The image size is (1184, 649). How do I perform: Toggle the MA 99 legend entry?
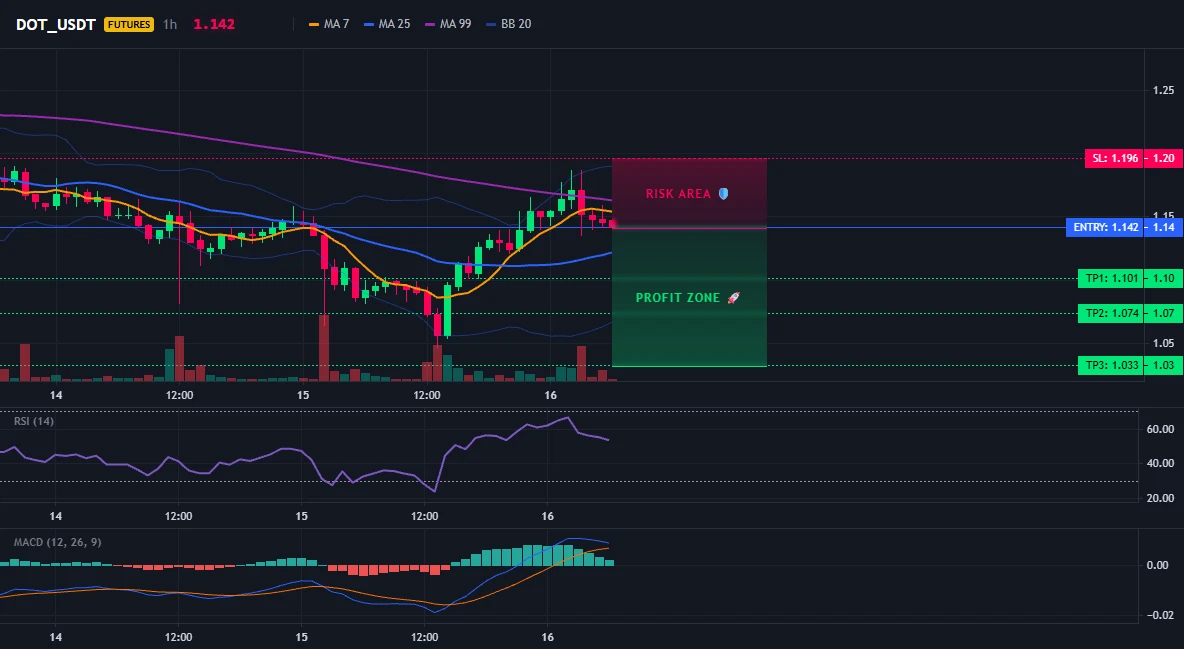[x=449, y=24]
